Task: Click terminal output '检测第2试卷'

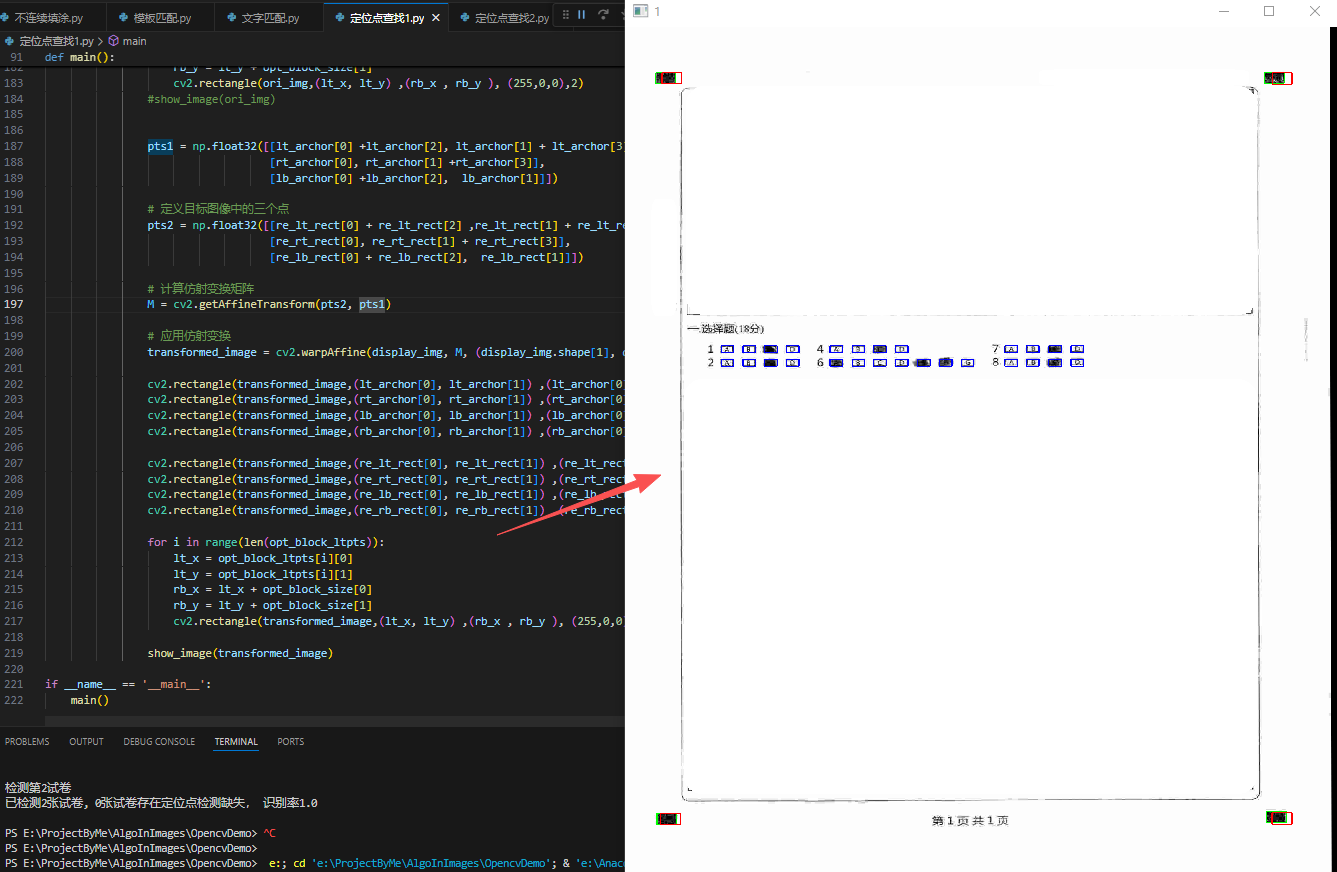Action: pos(38,787)
